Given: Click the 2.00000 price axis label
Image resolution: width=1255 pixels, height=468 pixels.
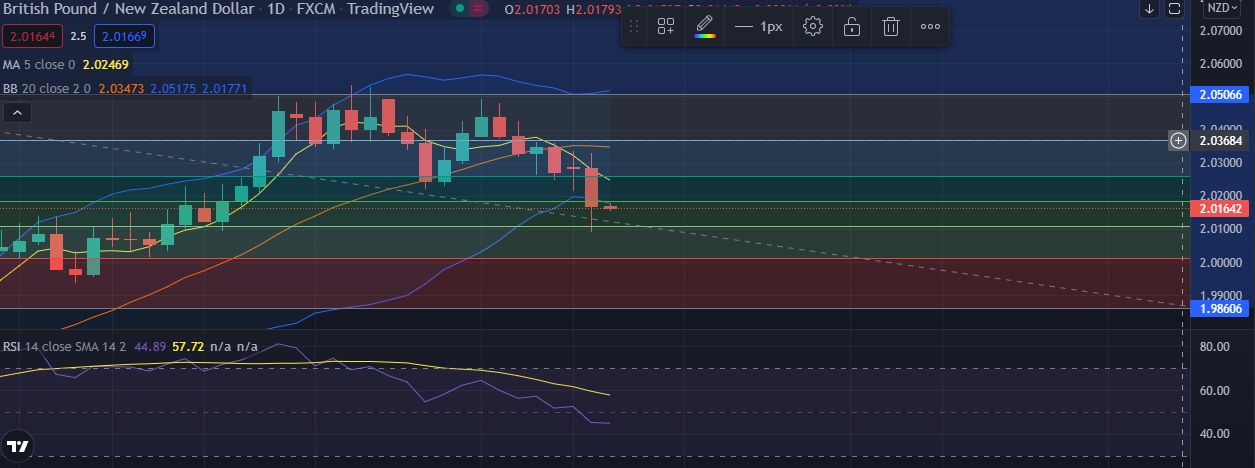Looking at the screenshot, I should [1219, 262].
